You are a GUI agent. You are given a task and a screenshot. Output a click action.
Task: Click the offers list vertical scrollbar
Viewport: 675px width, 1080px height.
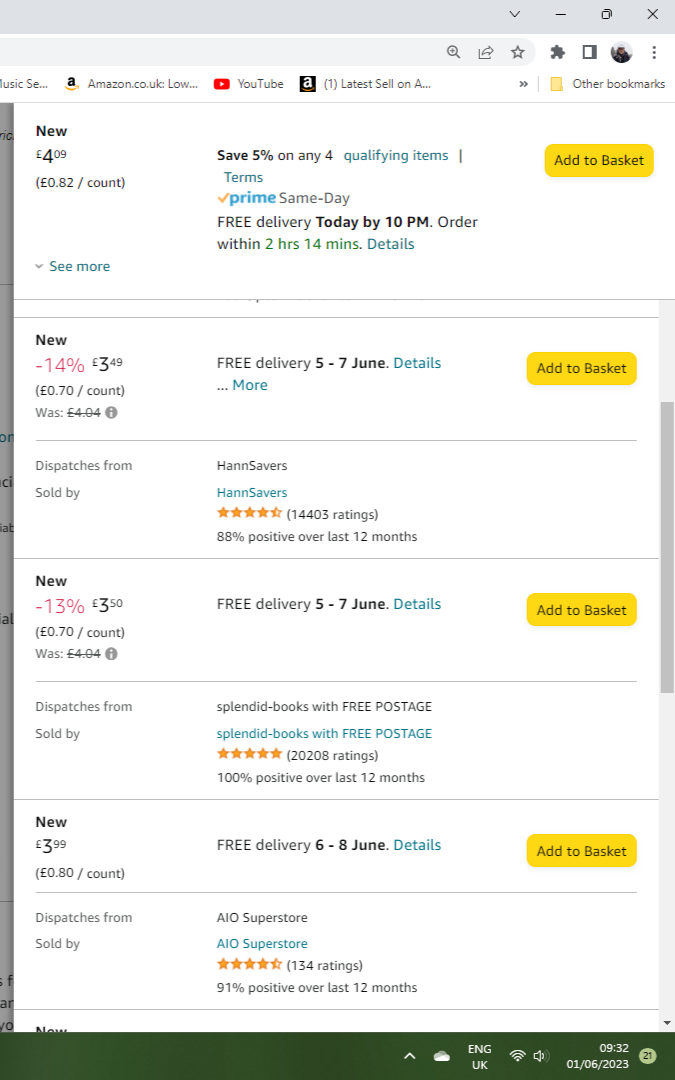point(667,548)
